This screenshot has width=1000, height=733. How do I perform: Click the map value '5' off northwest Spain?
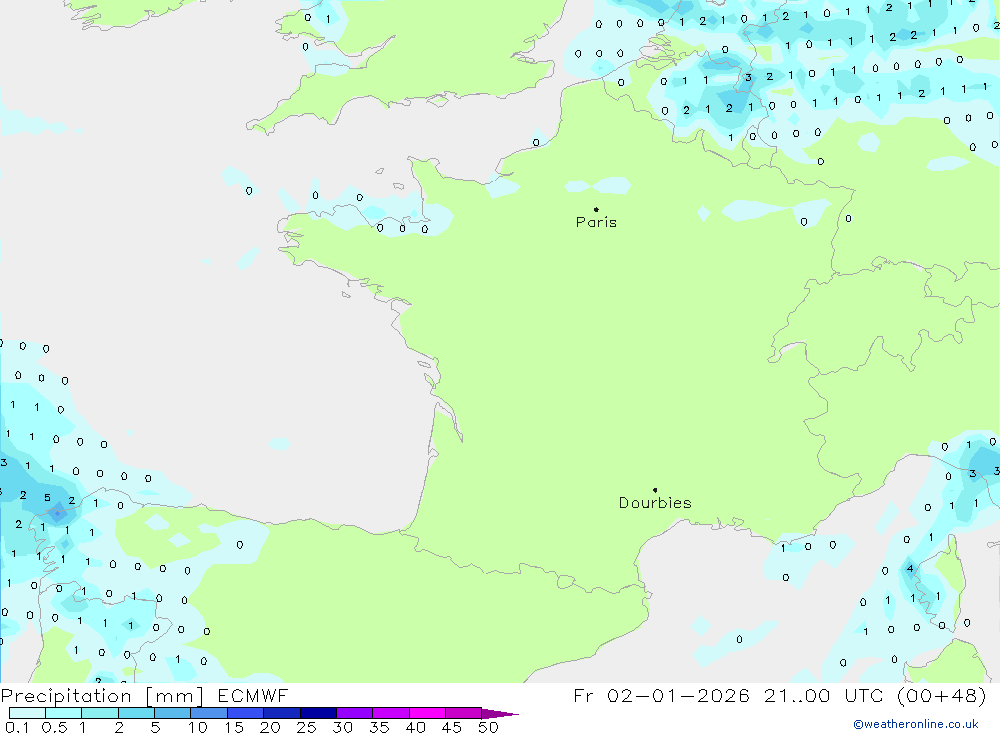[47, 498]
